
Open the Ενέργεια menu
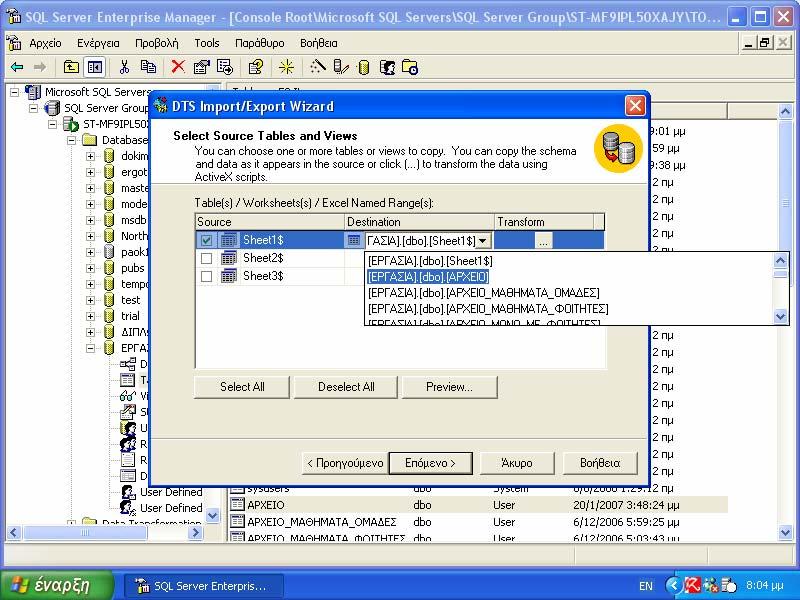[x=98, y=43]
